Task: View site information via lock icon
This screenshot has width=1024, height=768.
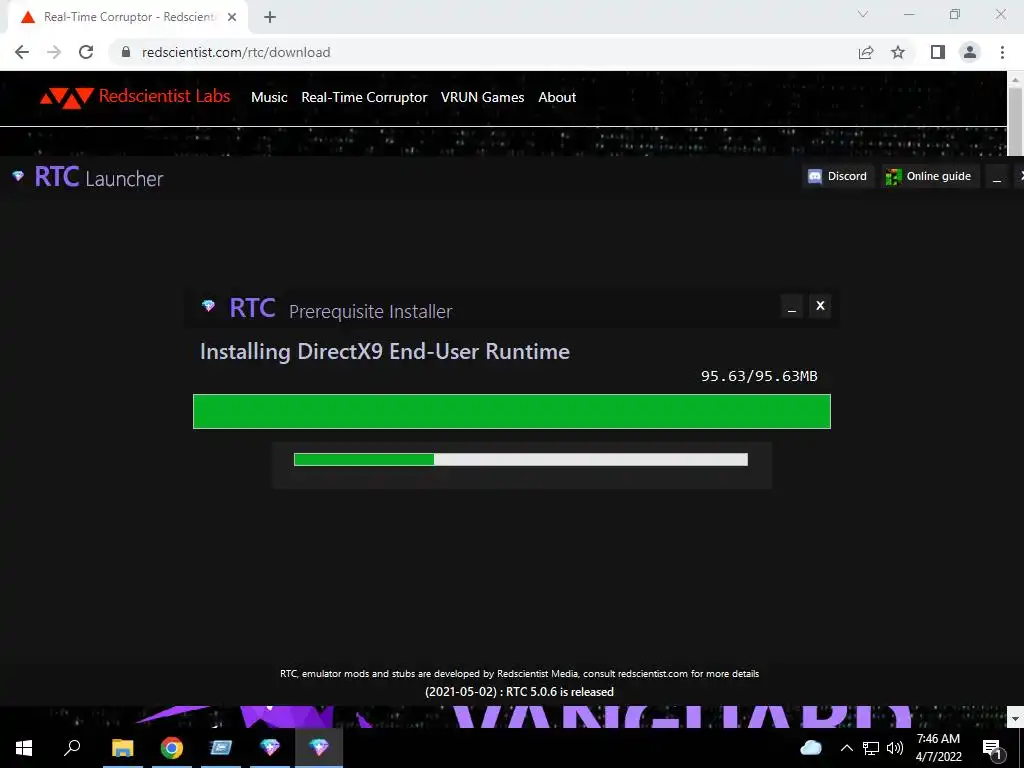Action: click(x=127, y=52)
